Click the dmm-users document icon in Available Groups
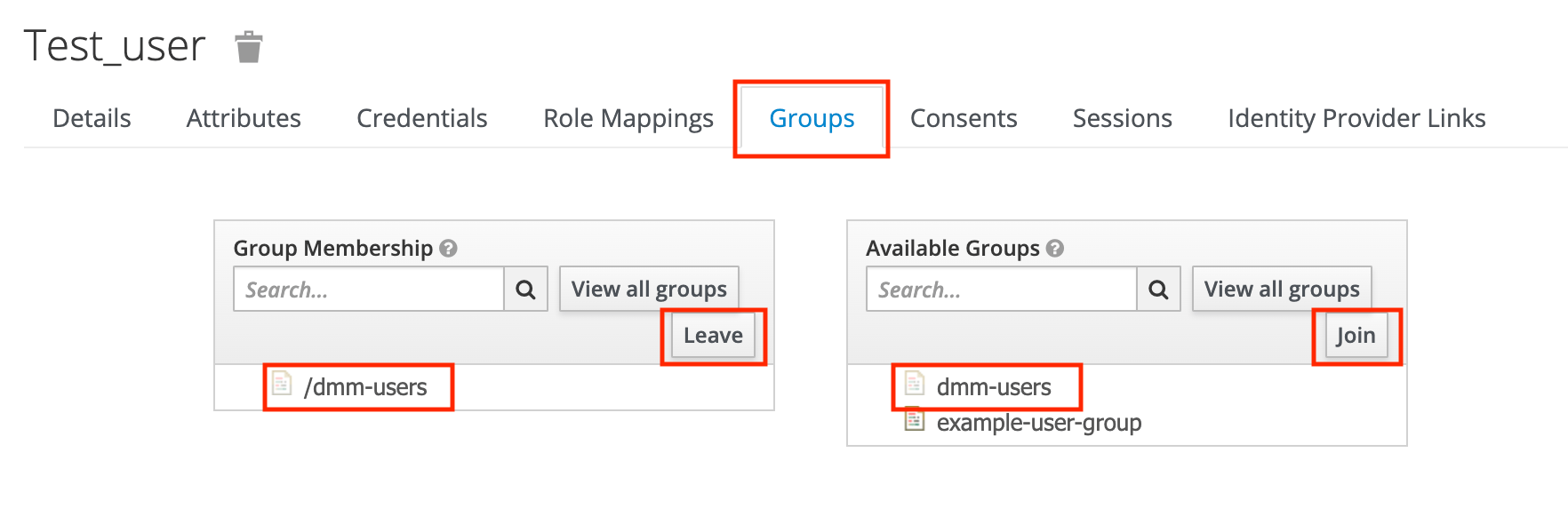Screen dimensions: 1568x524 pos(915,384)
